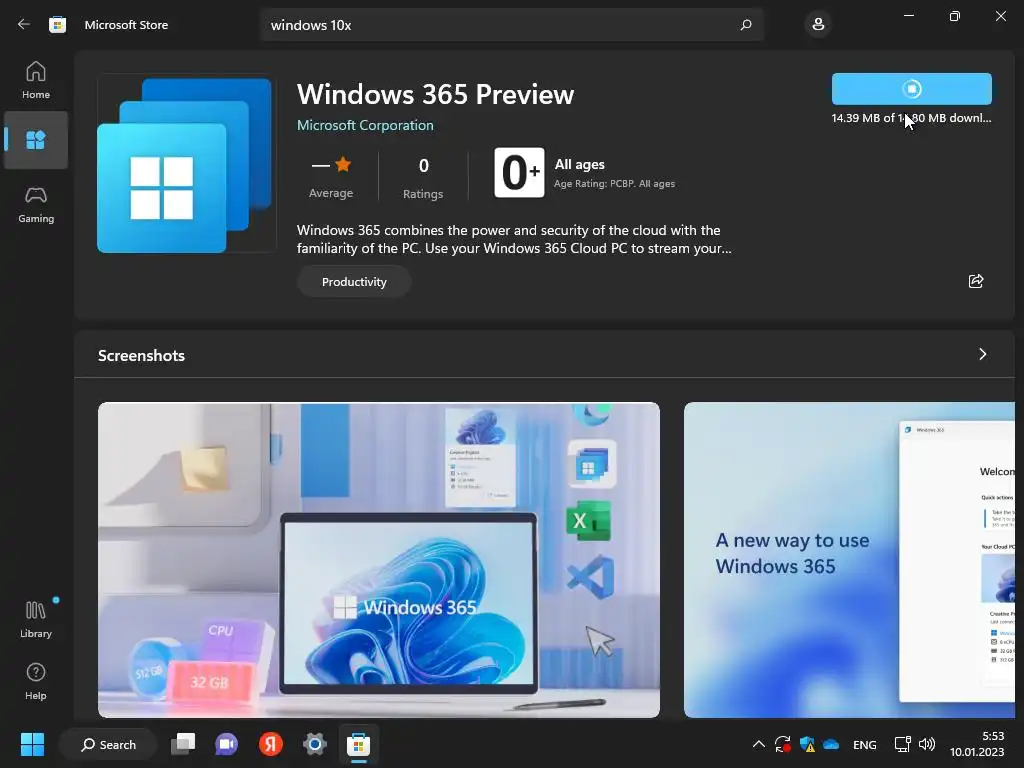
Task: Expand Screenshots section with chevron
Action: tap(982, 354)
